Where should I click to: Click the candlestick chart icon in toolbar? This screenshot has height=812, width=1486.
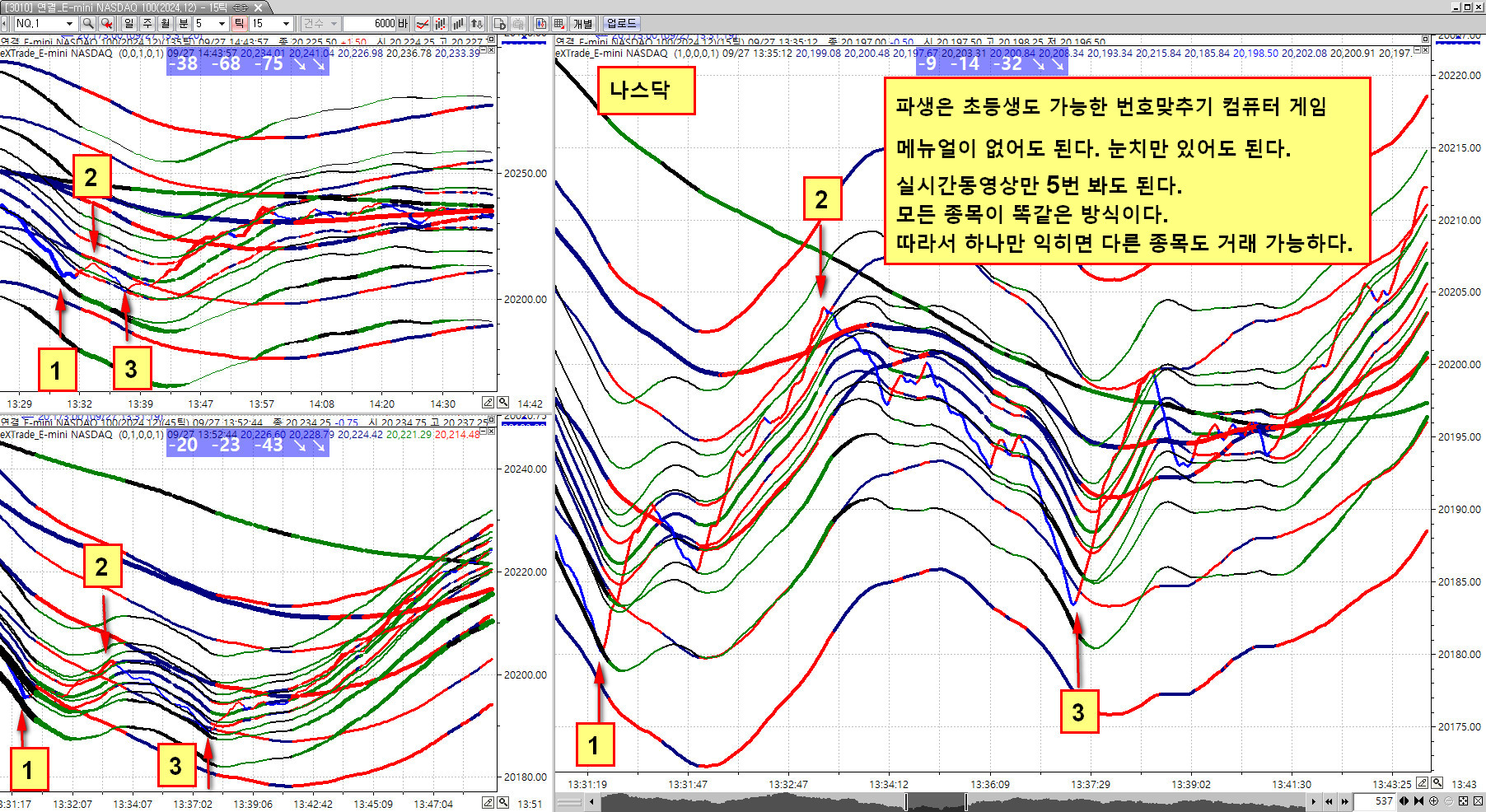pyautogui.click(x=540, y=23)
